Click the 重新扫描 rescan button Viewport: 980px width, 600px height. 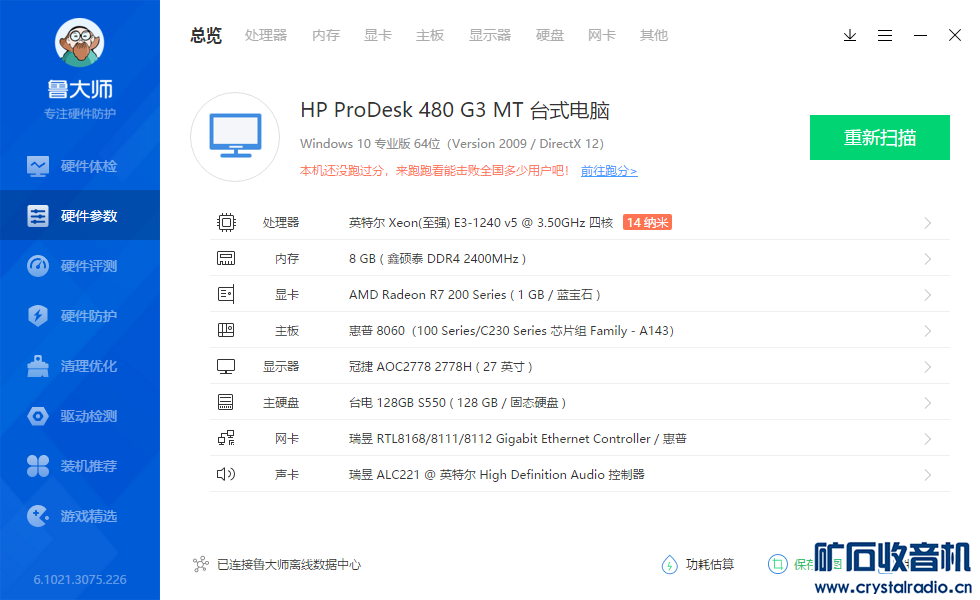pyautogui.click(x=879, y=138)
